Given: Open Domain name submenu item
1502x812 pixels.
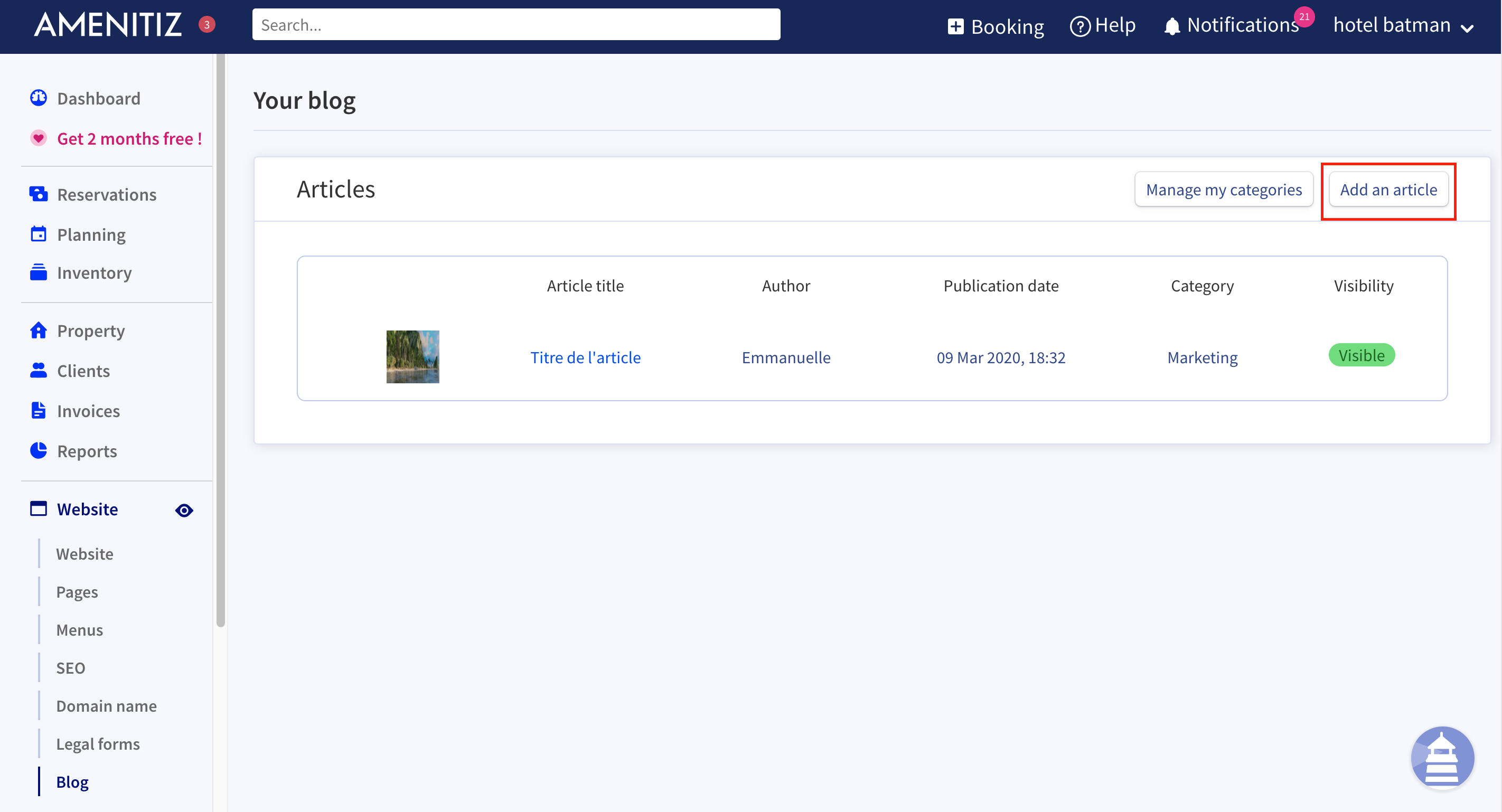Looking at the screenshot, I should click(106, 706).
